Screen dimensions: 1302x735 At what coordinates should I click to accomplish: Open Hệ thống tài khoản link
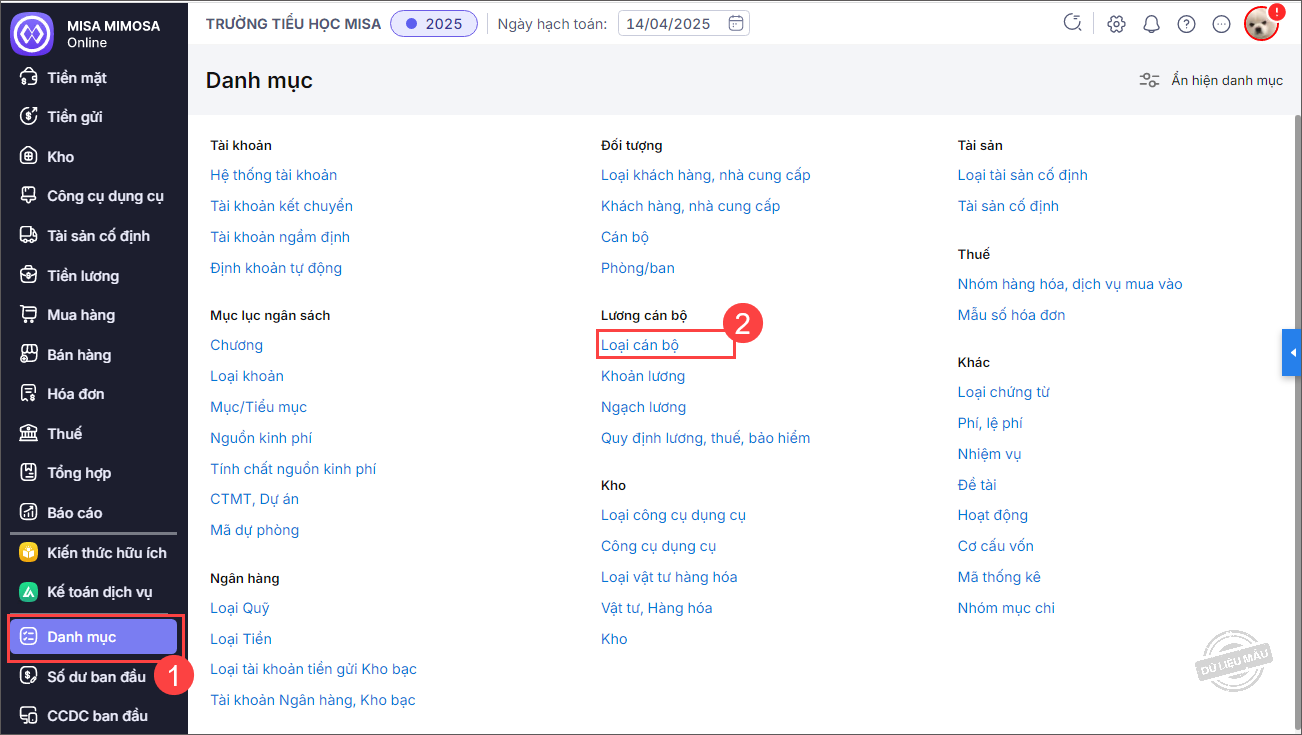click(x=273, y=175)
